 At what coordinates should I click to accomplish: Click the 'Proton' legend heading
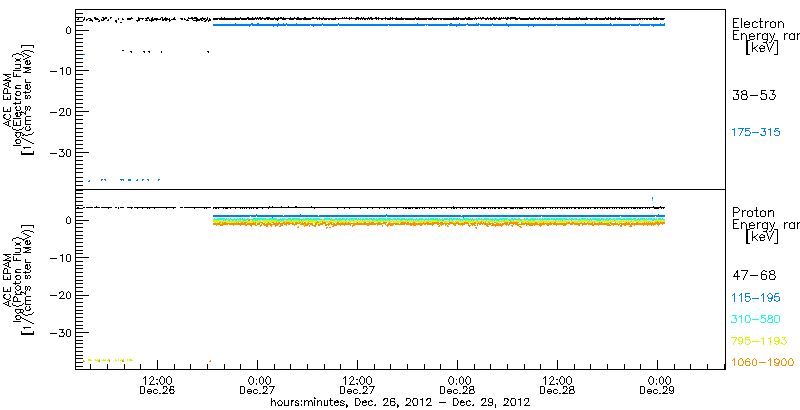click(753, 212)
